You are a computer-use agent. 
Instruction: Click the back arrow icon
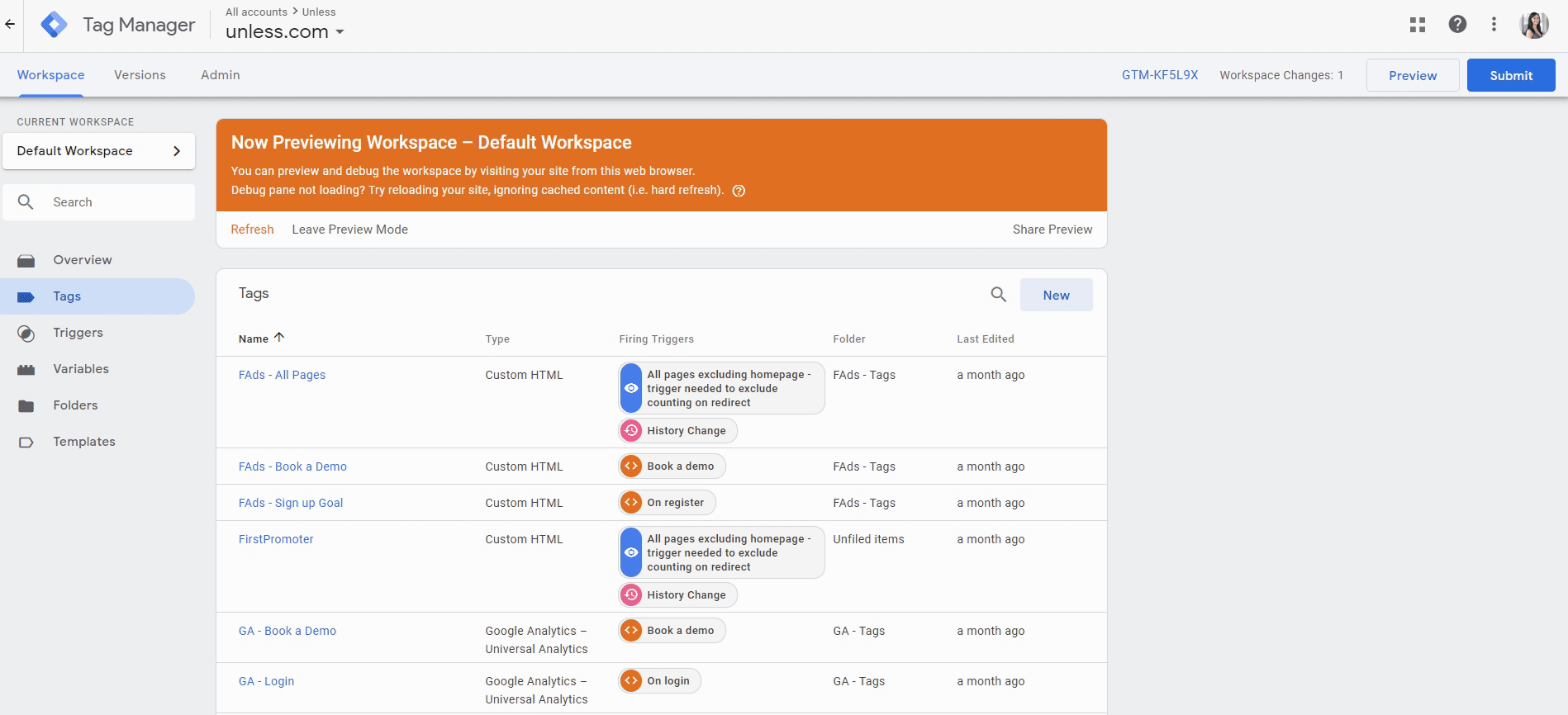coord(10,25)
